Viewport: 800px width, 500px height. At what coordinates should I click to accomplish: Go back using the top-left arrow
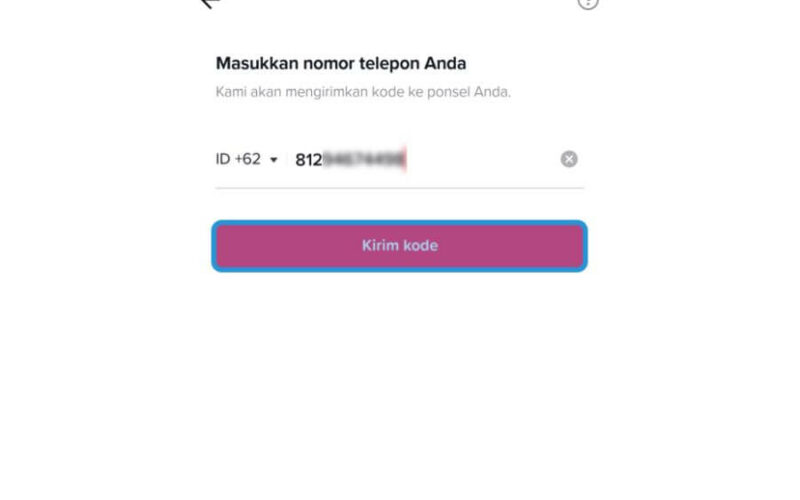209,3
